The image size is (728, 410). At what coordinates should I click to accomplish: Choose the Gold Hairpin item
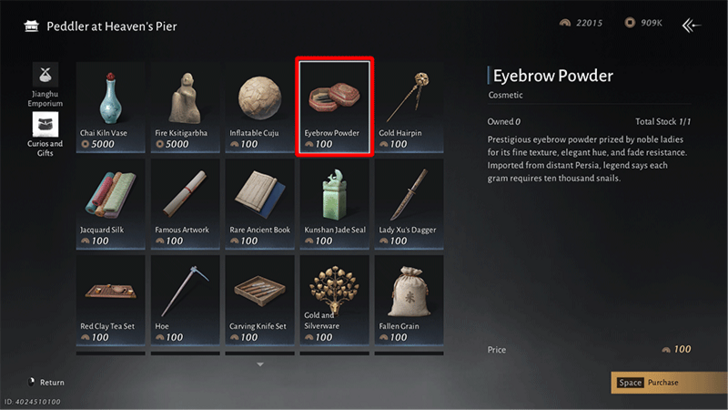(409, 107)
